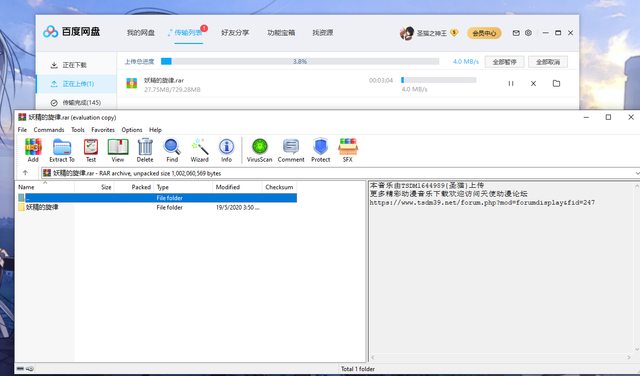Pause the 妖精的旋律.rar upload in Baidu Netdisk
The image size is (640, 376).
tap(511, 83)
